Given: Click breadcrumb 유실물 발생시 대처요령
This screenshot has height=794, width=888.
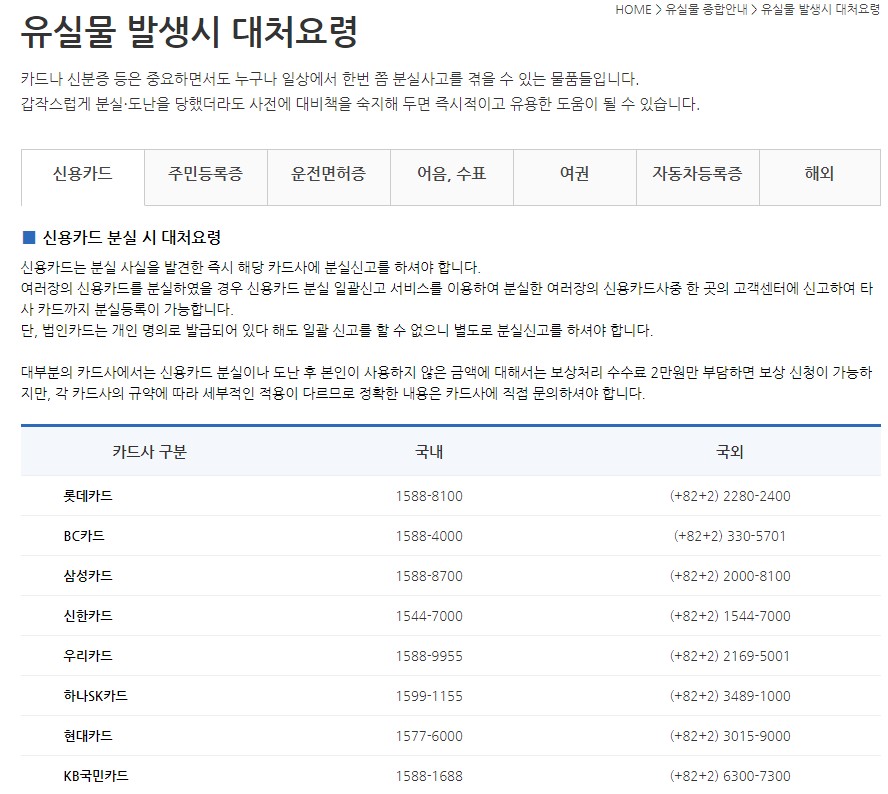Looking at the screenshot, I should (x=820, y=10).
